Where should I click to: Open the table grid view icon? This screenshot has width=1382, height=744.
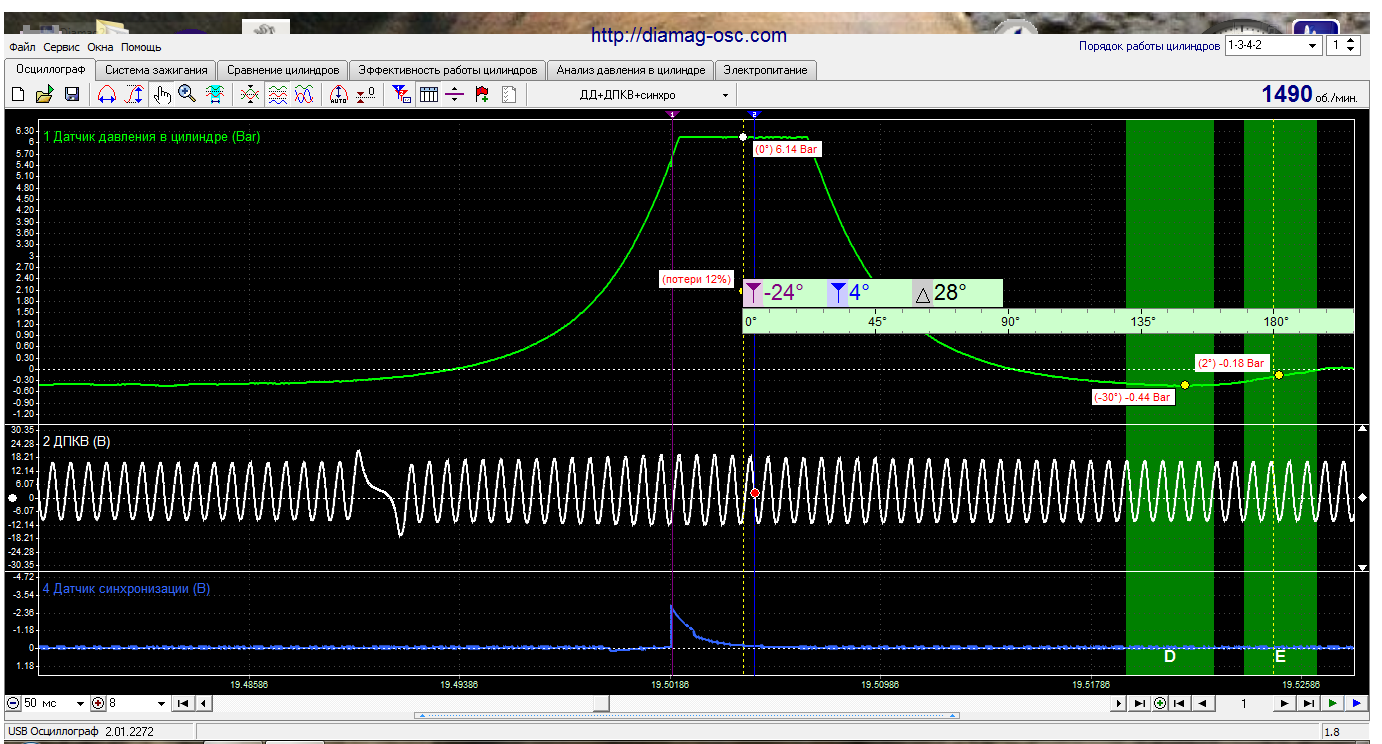click(x=429, y=94)
